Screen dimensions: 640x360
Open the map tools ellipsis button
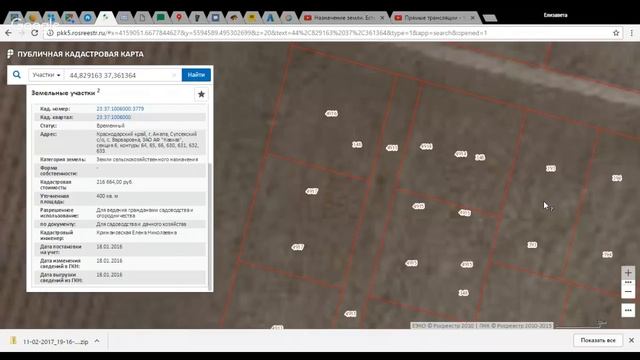coord(628,310)
